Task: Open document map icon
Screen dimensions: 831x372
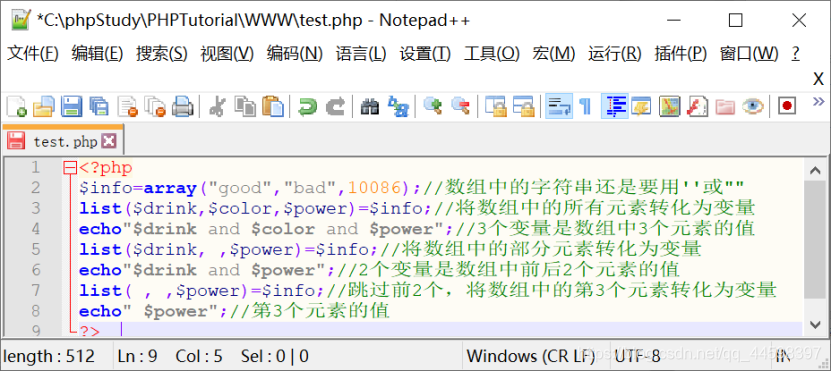Action: [669, 107]
